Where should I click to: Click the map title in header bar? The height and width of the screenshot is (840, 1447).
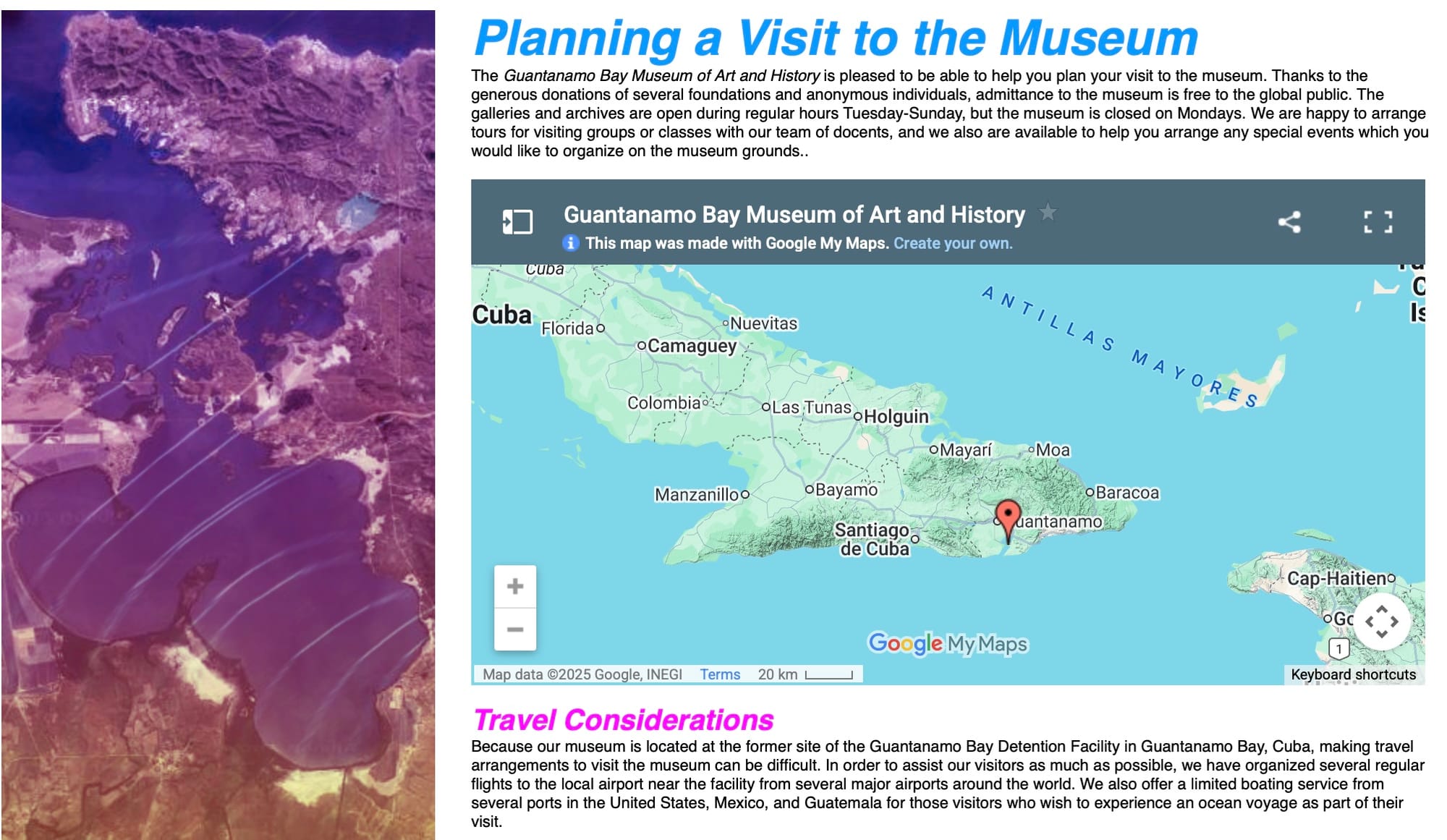(794, 214)
